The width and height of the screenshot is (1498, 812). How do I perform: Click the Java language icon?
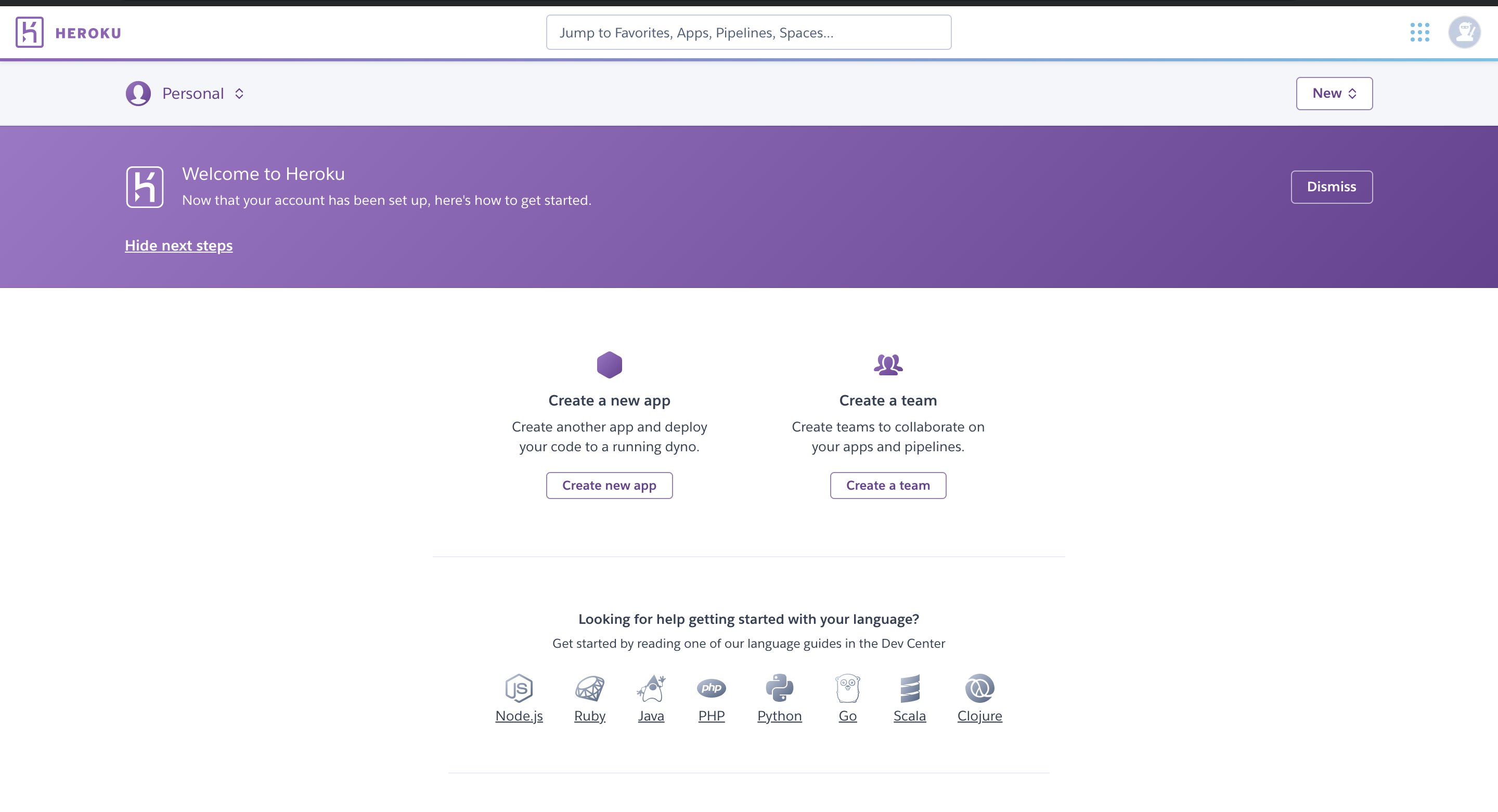(x=651, y=688)
